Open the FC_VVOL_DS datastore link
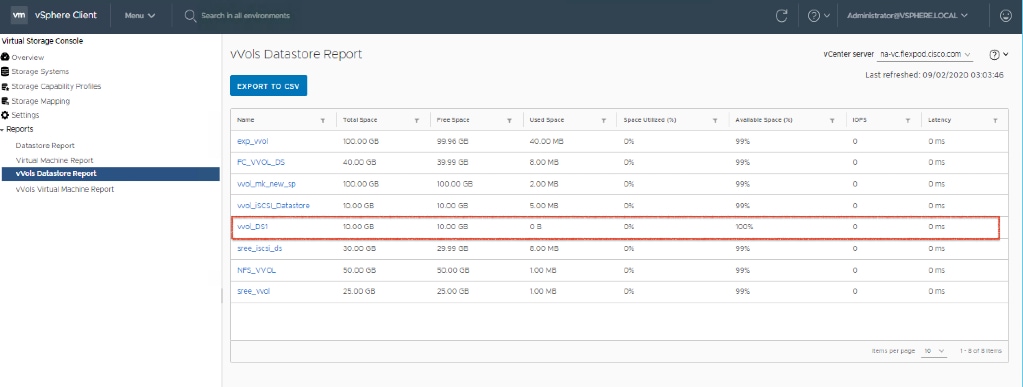This screenshot has width=1023, height=387. point(262,162)
